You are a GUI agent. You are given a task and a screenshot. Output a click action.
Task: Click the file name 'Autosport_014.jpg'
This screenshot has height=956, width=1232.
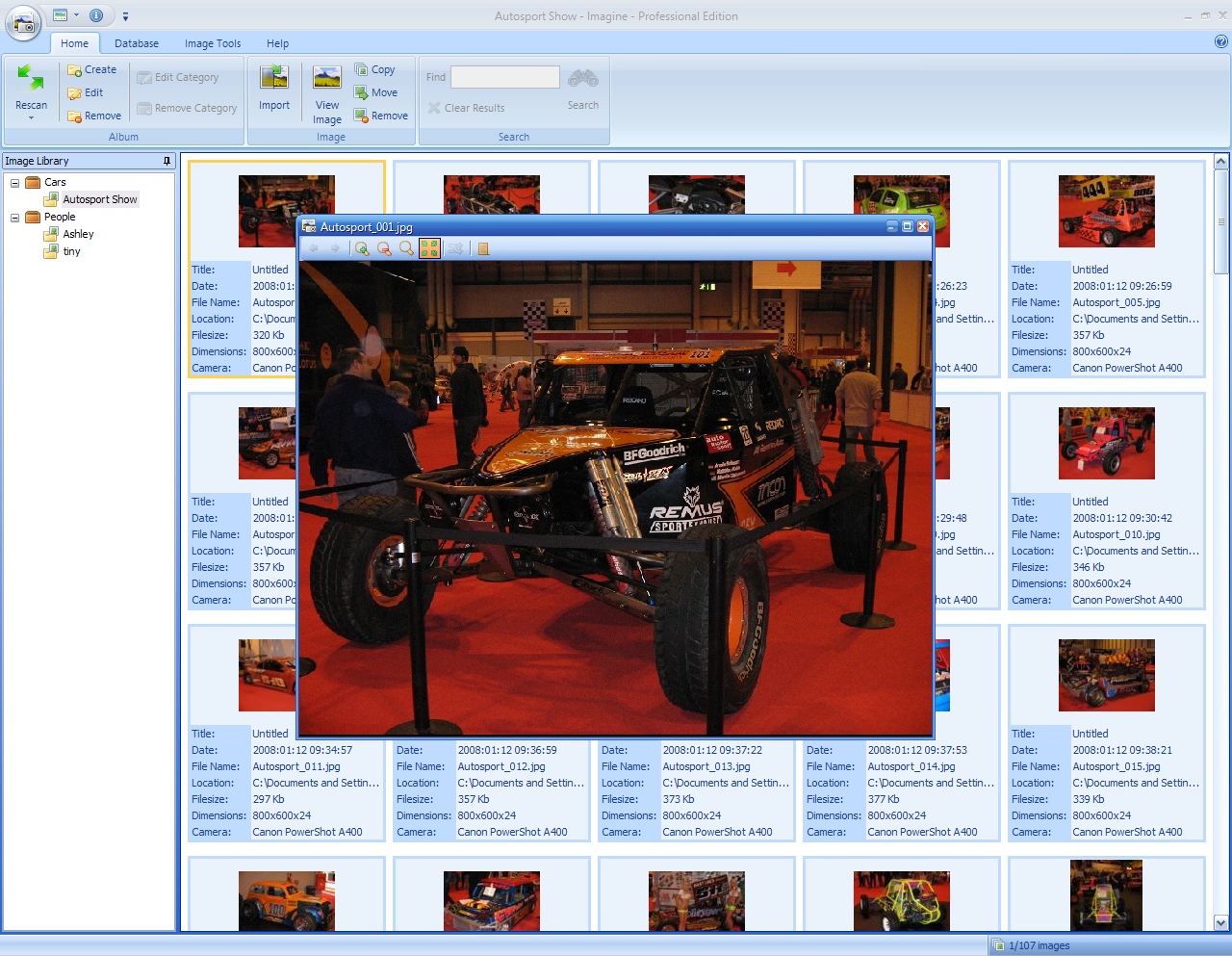click(x=911, y=766)
